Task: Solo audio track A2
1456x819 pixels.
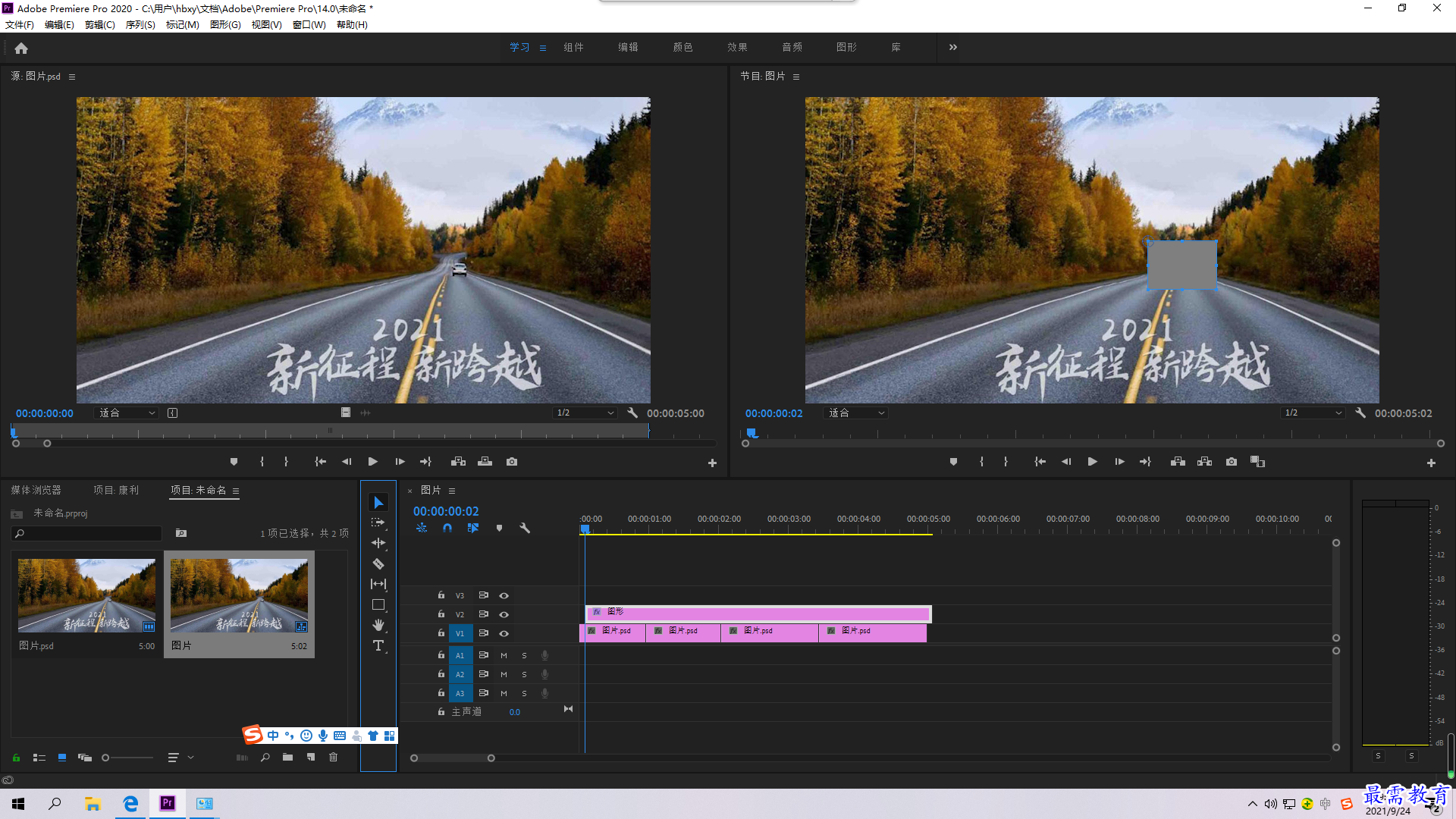Action: [x=524, y=675]
